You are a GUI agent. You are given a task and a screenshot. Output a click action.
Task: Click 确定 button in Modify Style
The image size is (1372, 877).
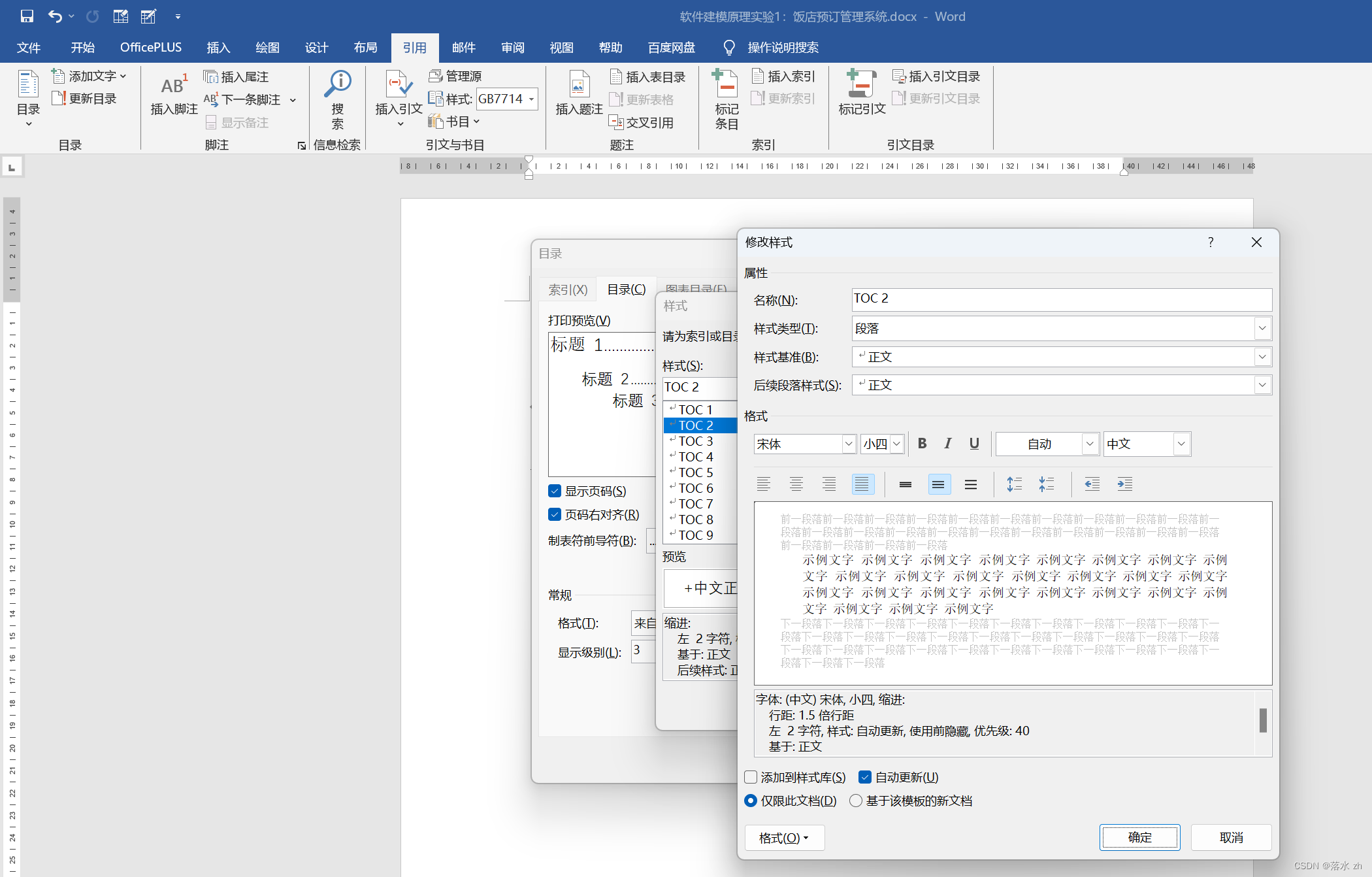[x=1140, y=838]
